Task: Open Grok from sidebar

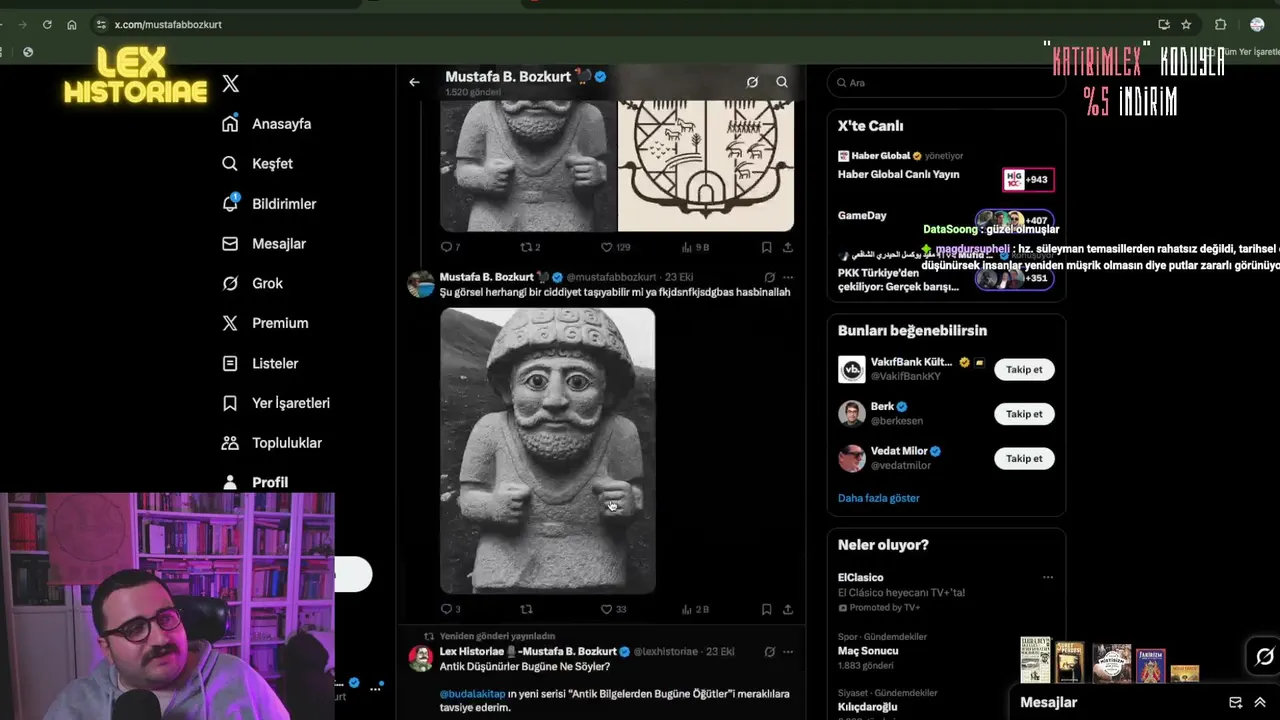Action: click(253, 283)
